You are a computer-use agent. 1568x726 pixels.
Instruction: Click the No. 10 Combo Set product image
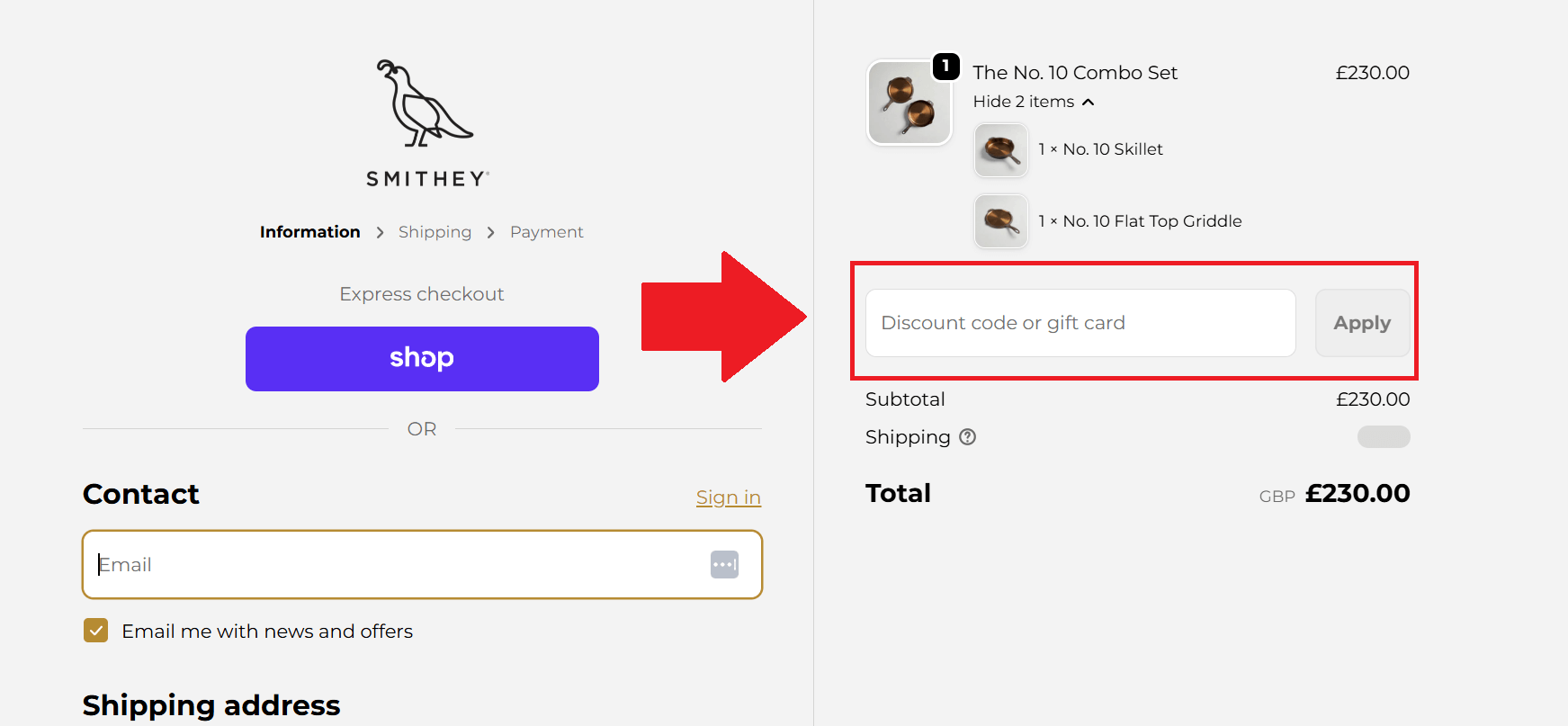909,103
